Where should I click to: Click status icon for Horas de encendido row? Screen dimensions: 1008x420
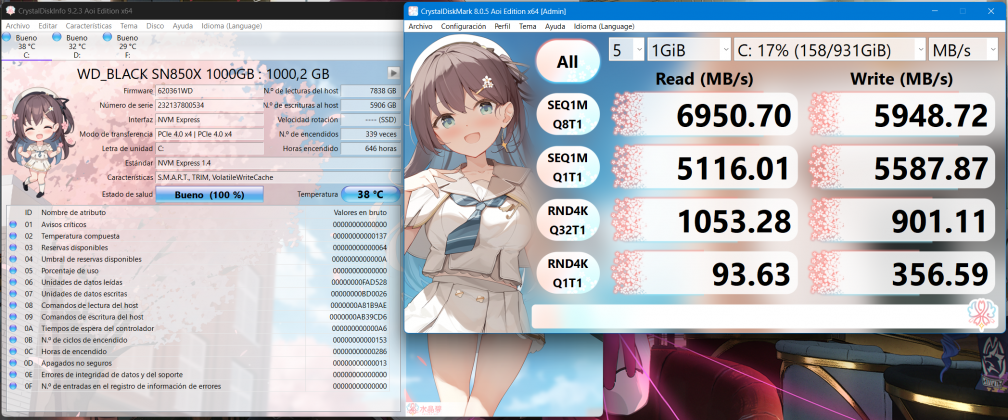pyautogui.click(x=13, y=352)
